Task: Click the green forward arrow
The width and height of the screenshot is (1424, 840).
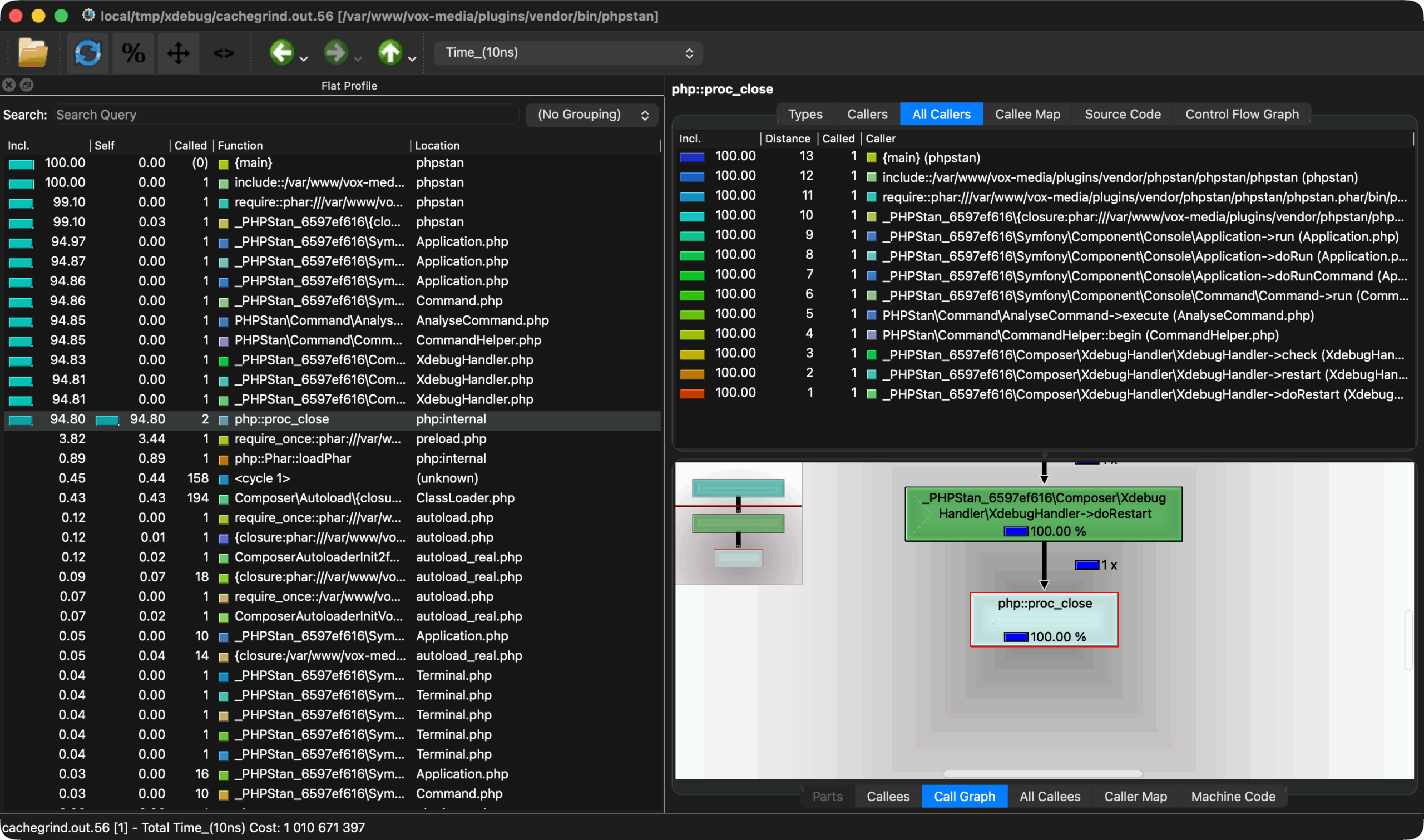Action: [x=335, y=53]
